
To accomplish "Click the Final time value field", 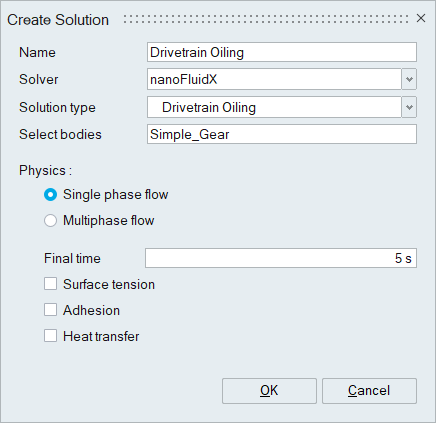I will (x=281, y=258).
